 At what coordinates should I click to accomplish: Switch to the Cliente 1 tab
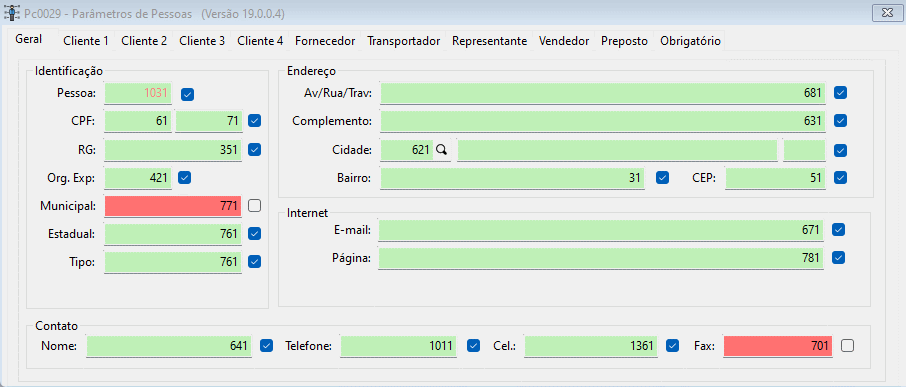(86, 41)
